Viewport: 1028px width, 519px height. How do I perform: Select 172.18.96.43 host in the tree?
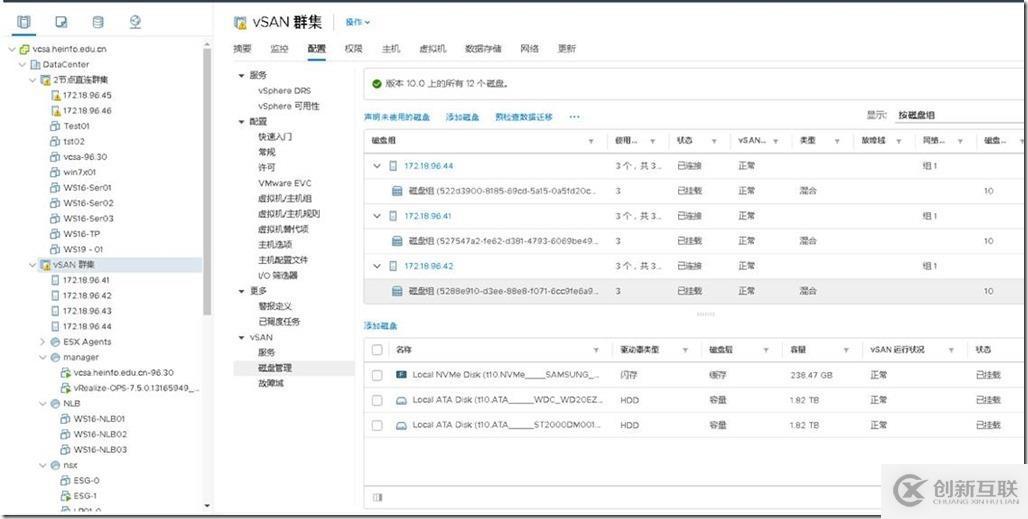point(86,311)
